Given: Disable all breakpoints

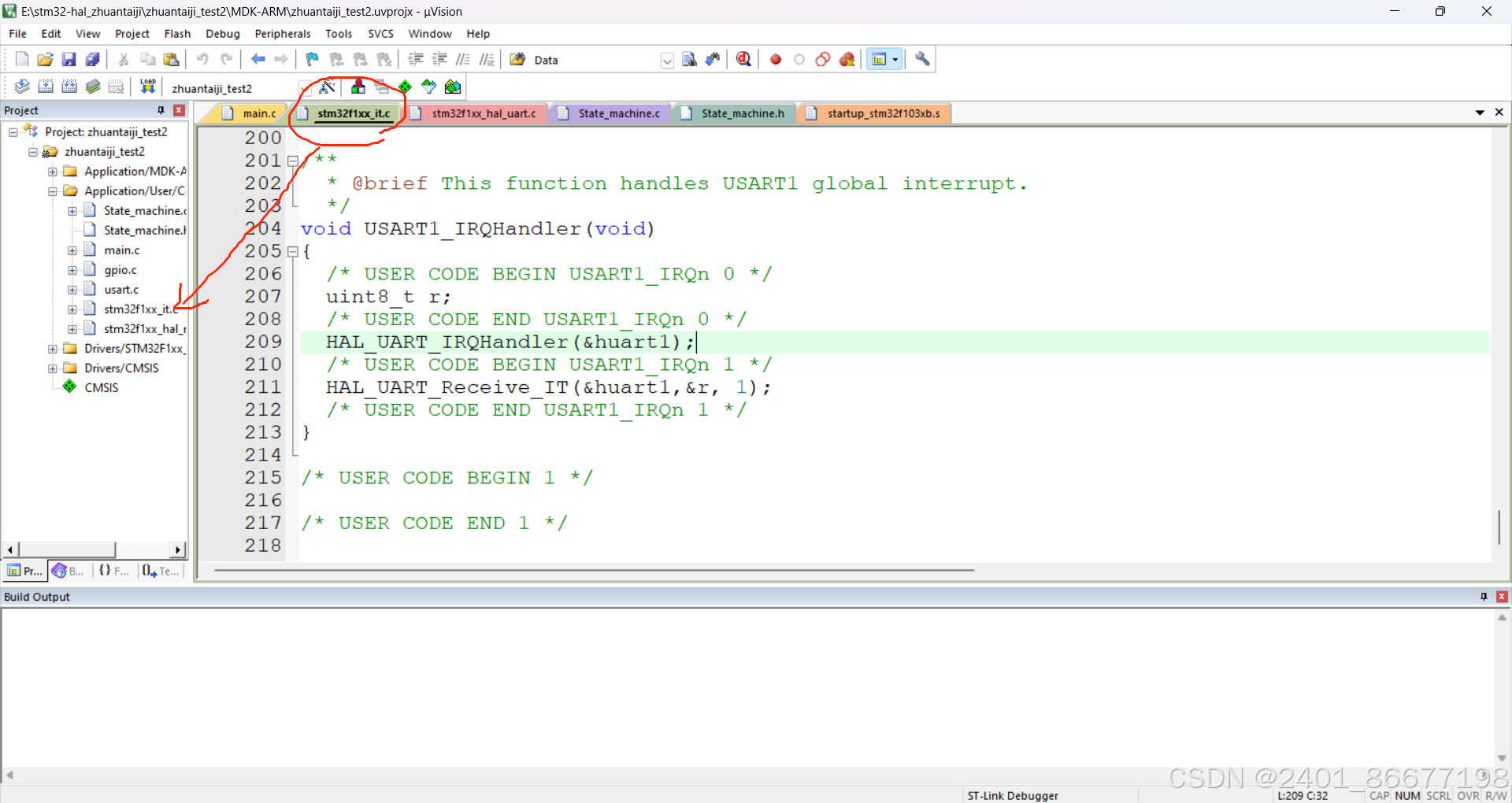Looking at the screenshot, I should click(x=822, y=59).
